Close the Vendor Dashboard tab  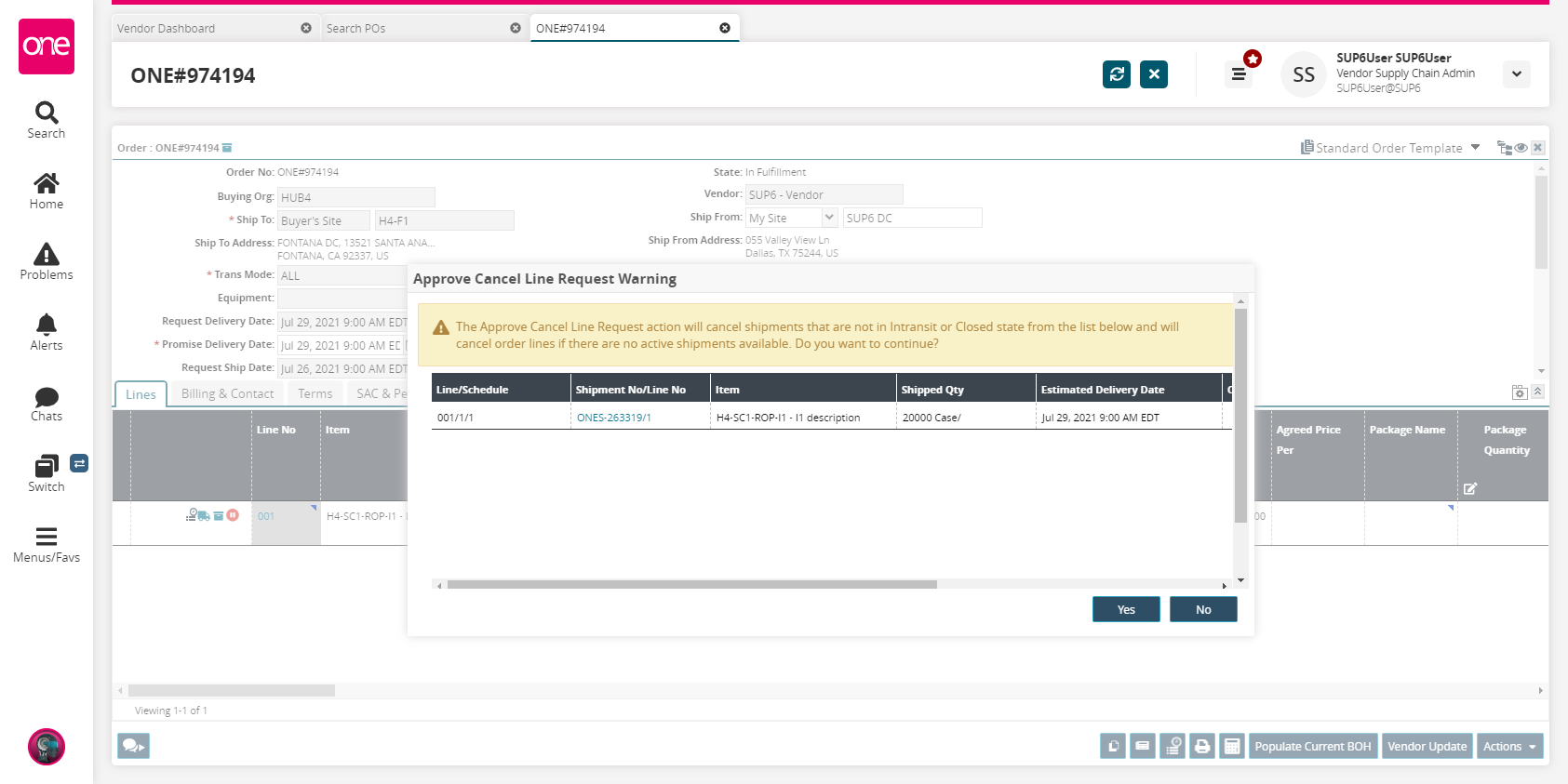pos(306,28)
